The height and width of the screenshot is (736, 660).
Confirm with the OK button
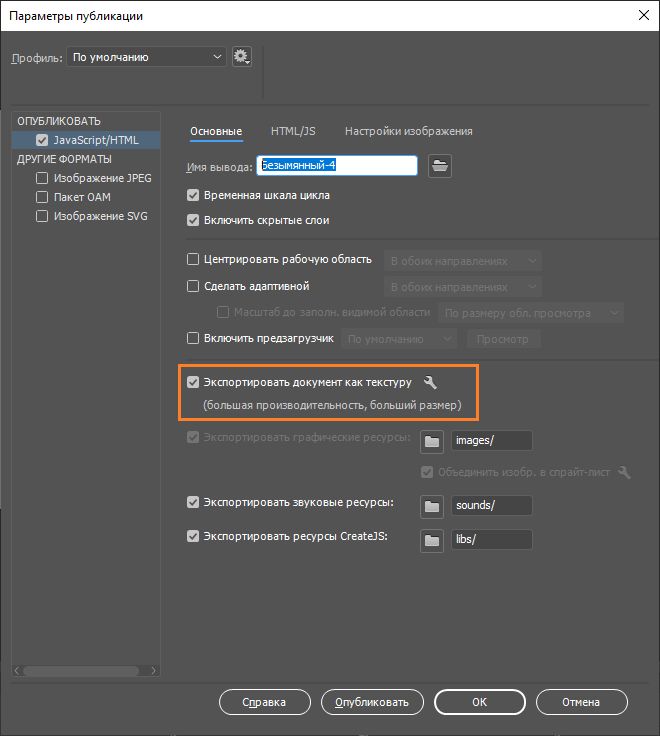point(479,702)
